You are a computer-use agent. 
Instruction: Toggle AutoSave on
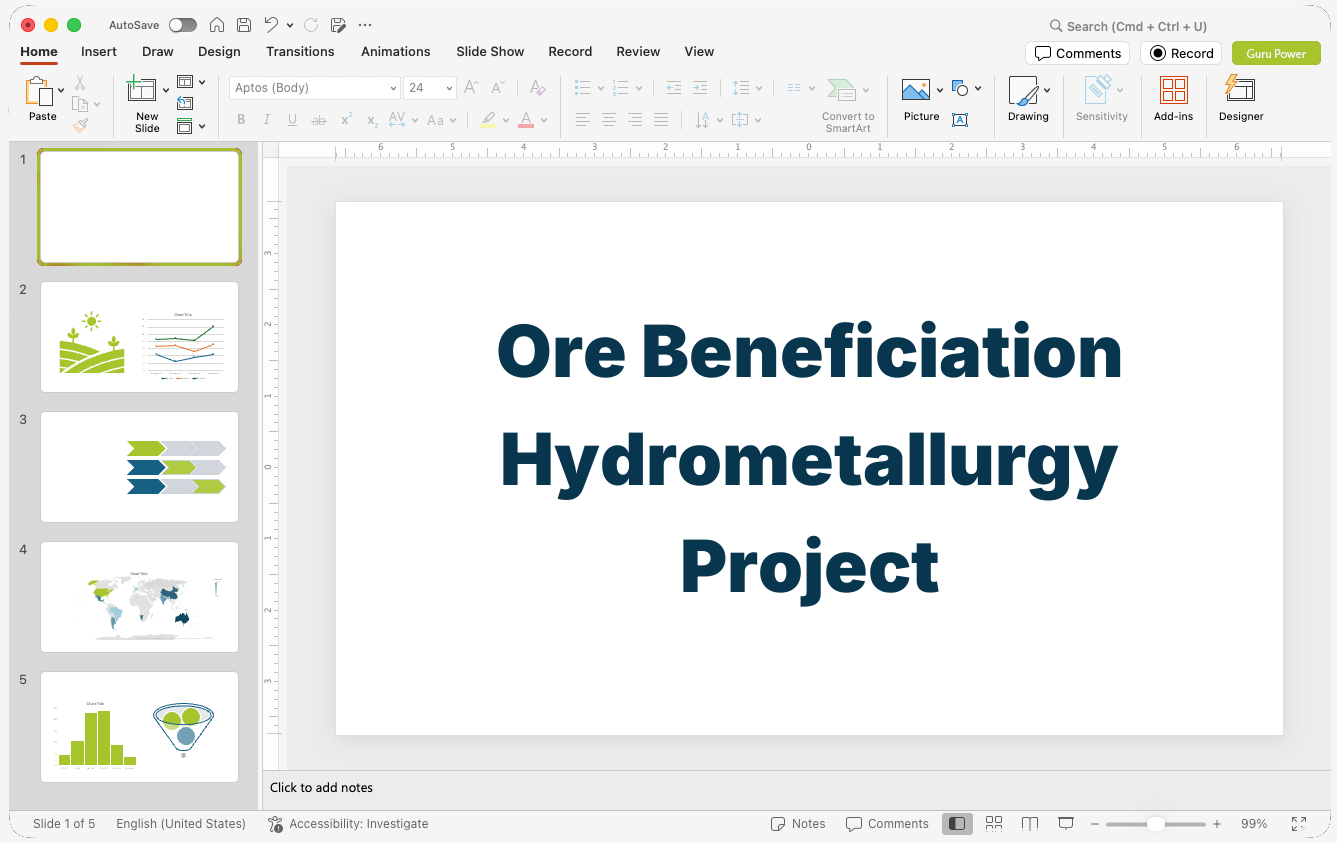pyautogui.click(x=183, y=25)
